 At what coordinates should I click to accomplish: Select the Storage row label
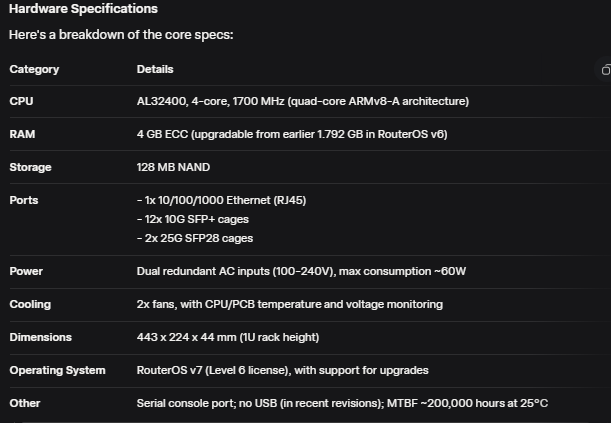pos(30,167)
